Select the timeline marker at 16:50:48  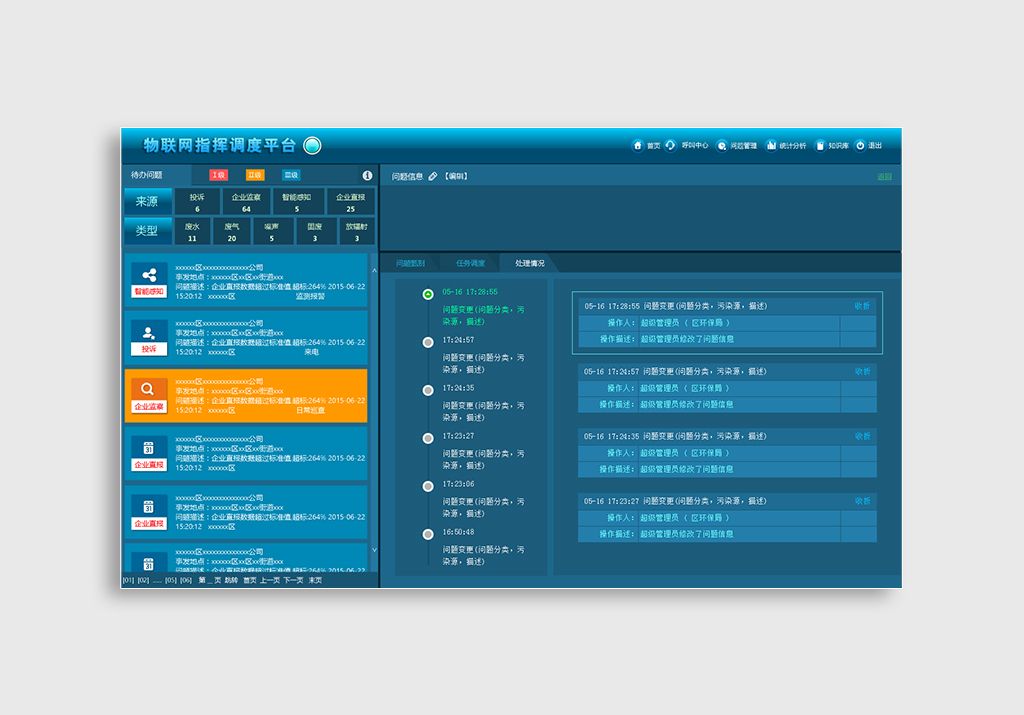428,534
